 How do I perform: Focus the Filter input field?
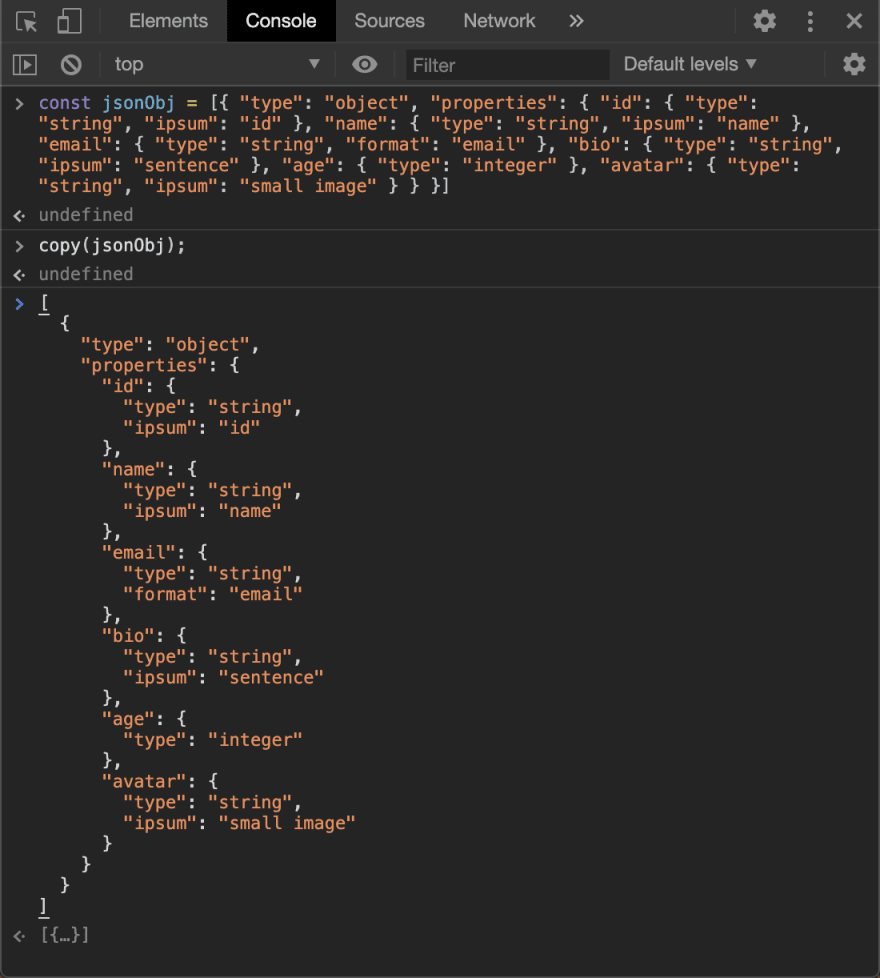tap(508, 65)
